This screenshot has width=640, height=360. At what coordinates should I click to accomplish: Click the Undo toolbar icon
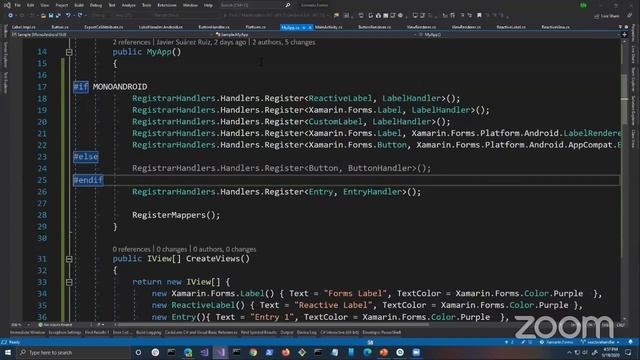point(68,16)
